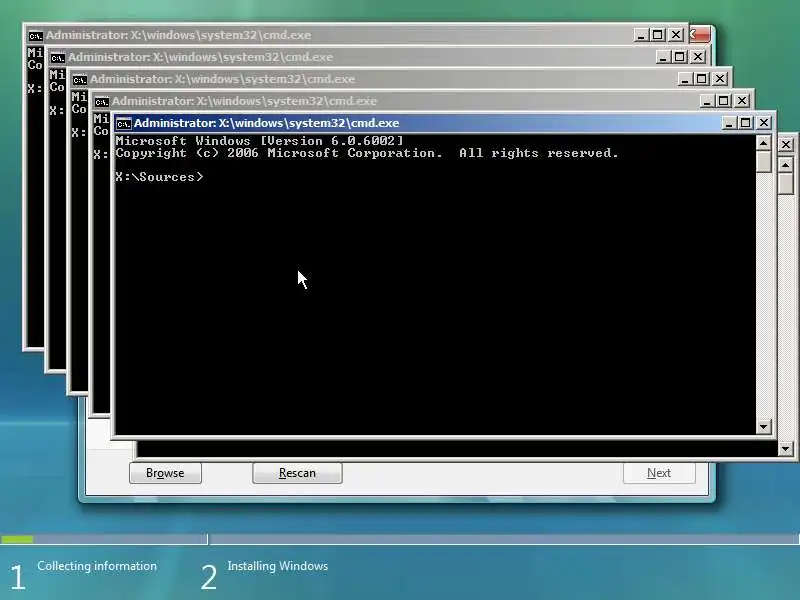The height and width of the screenshot is (600, 800).
Task: Minimize the cmd window directly behind the active one
Action: pyautogui.click(x=707, y=101)
